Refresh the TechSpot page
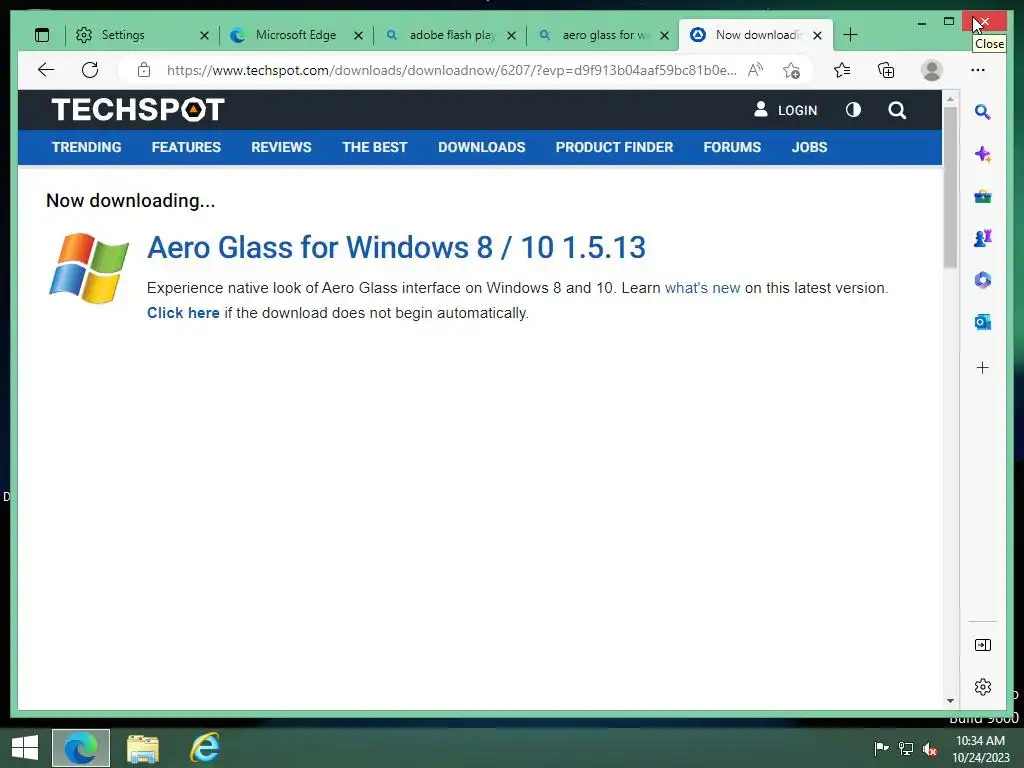The width and height of the screenshot is (1024, 768). [x=90, y=70]
